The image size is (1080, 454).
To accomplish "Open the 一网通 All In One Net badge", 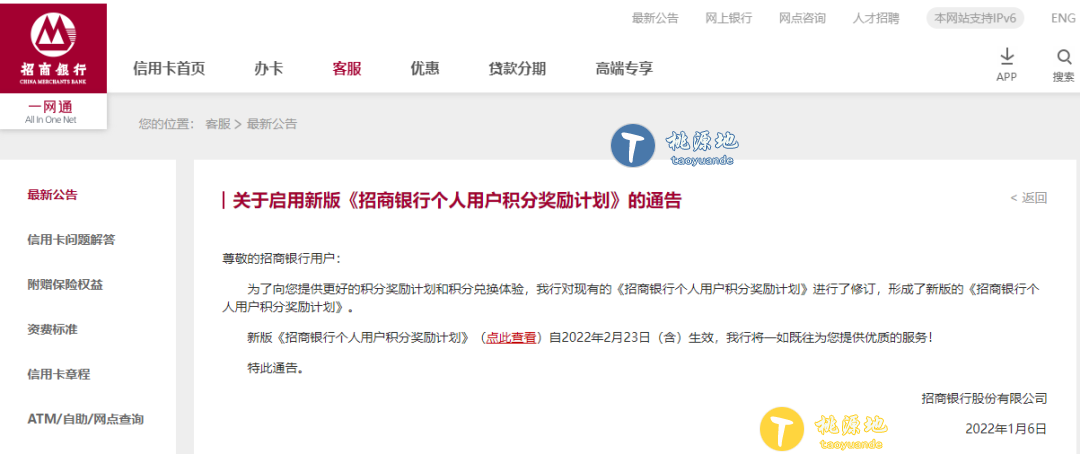I will click(x=54, y=112).
